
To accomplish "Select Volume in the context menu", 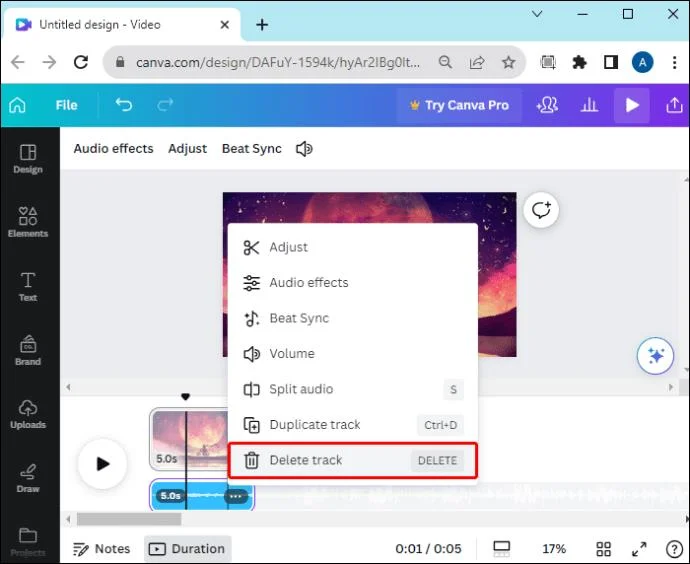I will click(352, 354).
